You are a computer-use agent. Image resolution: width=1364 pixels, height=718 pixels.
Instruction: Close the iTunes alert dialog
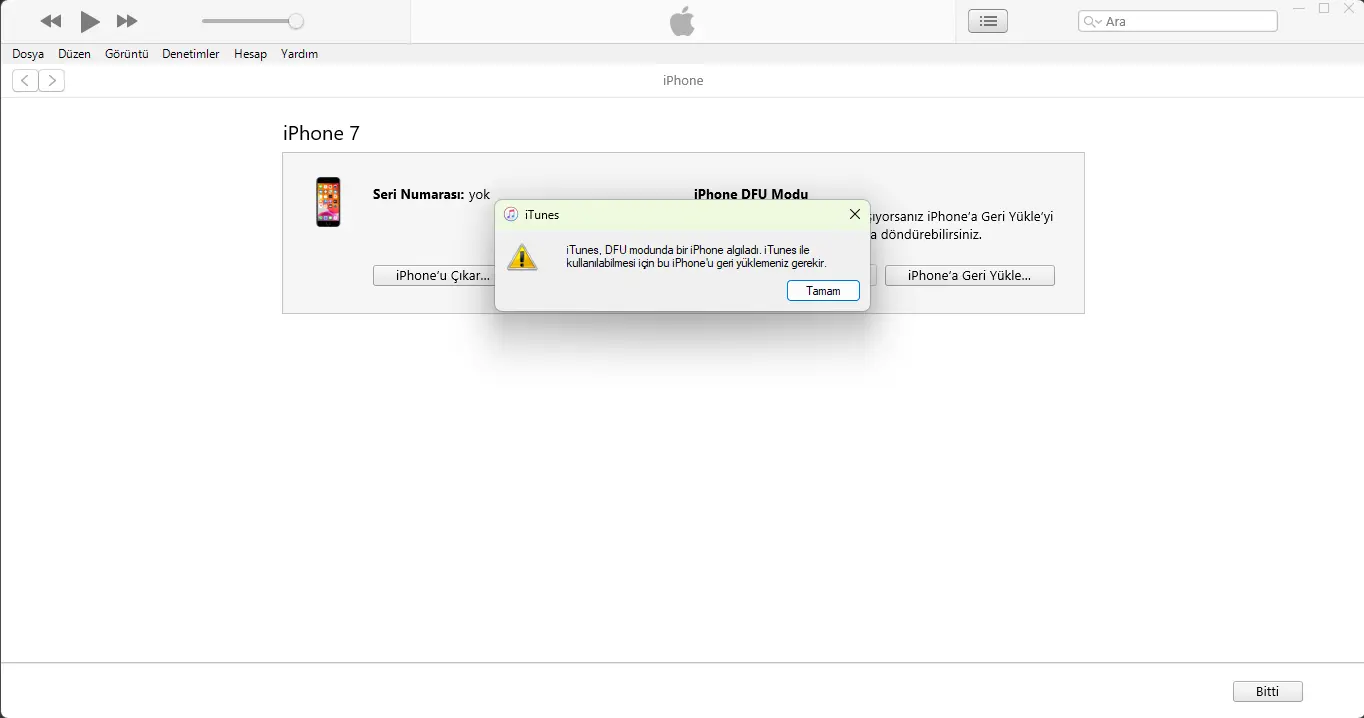coord(855,214)
